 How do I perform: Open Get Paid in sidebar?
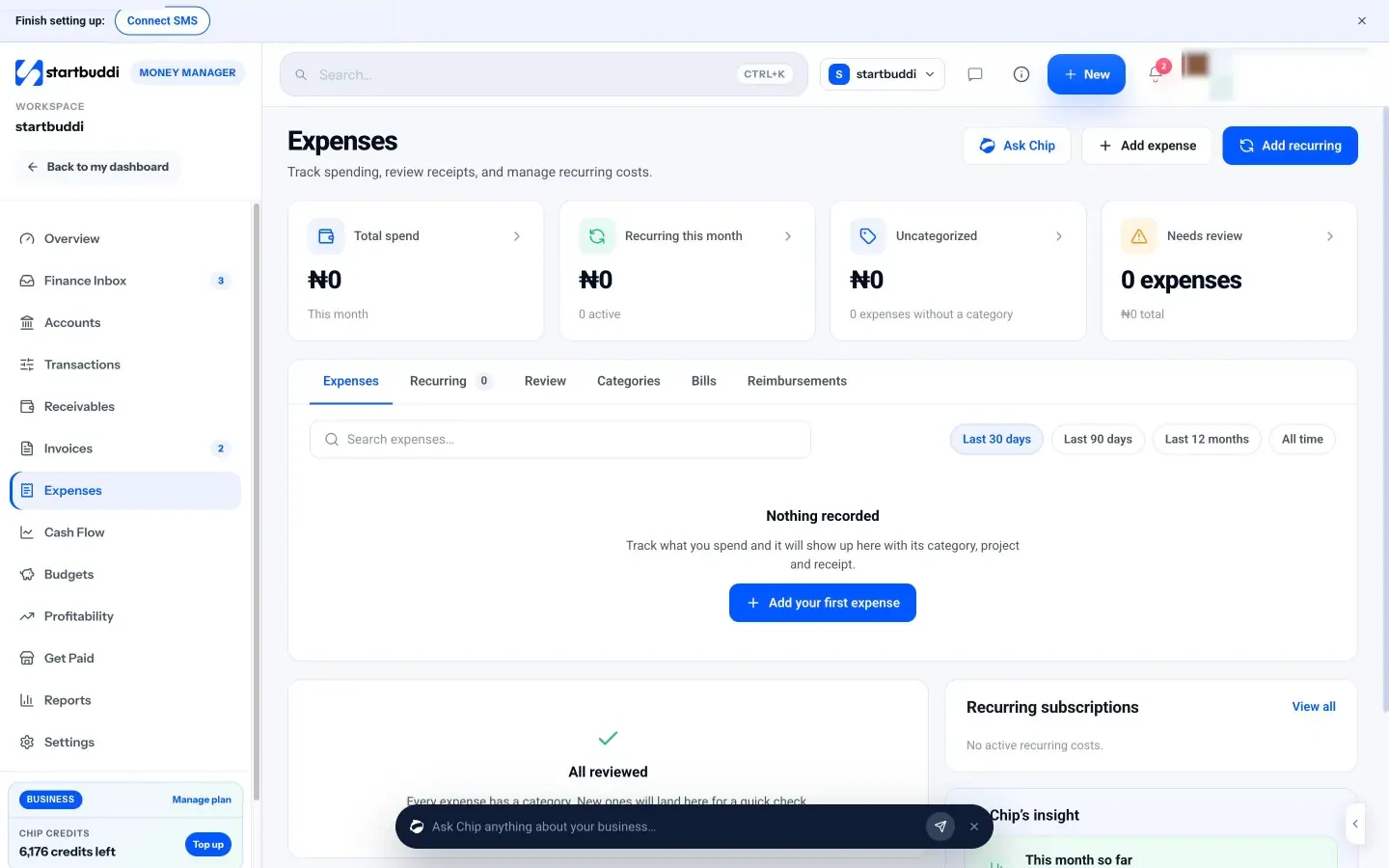(125, 659)
